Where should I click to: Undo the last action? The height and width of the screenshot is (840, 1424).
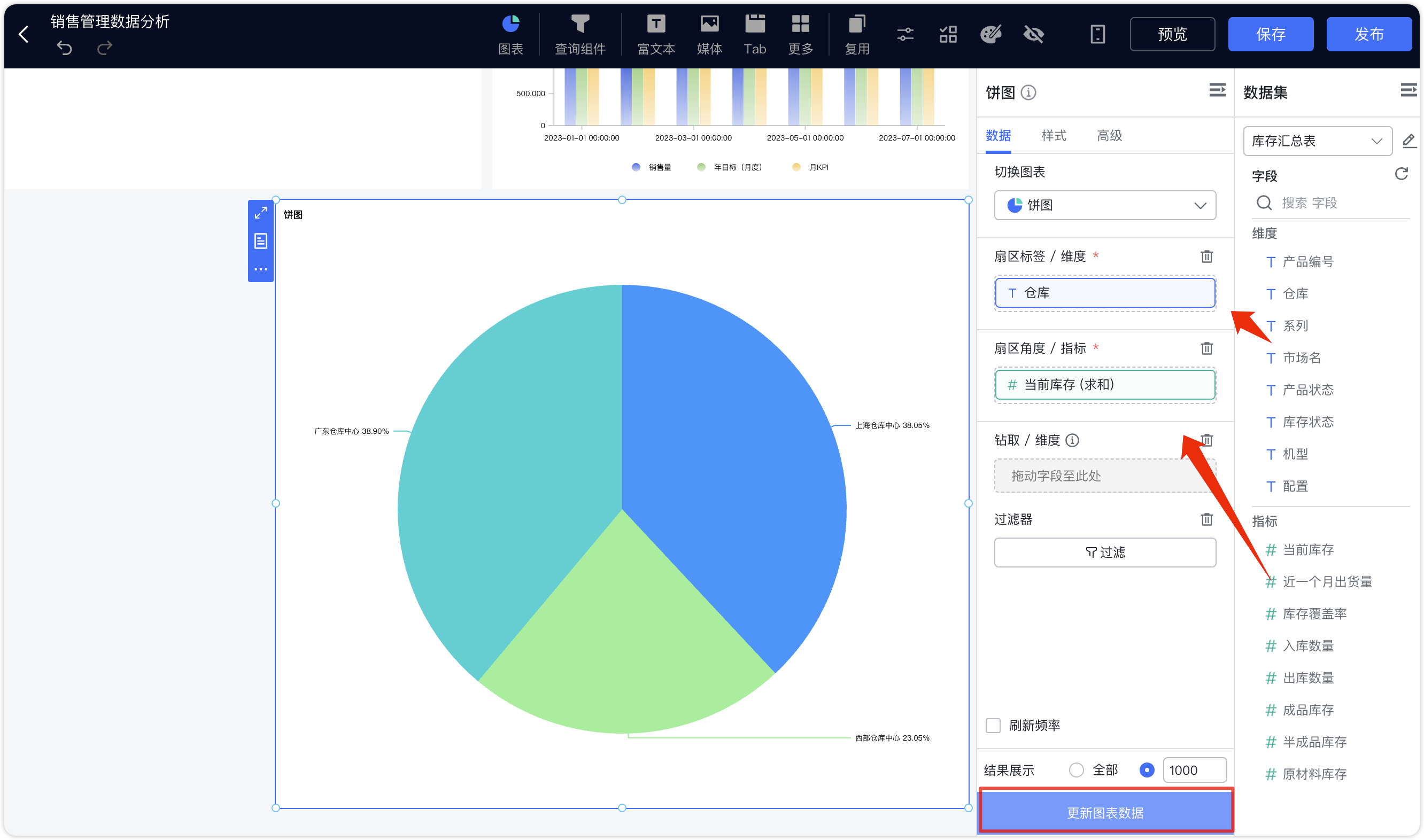[65, 48]
